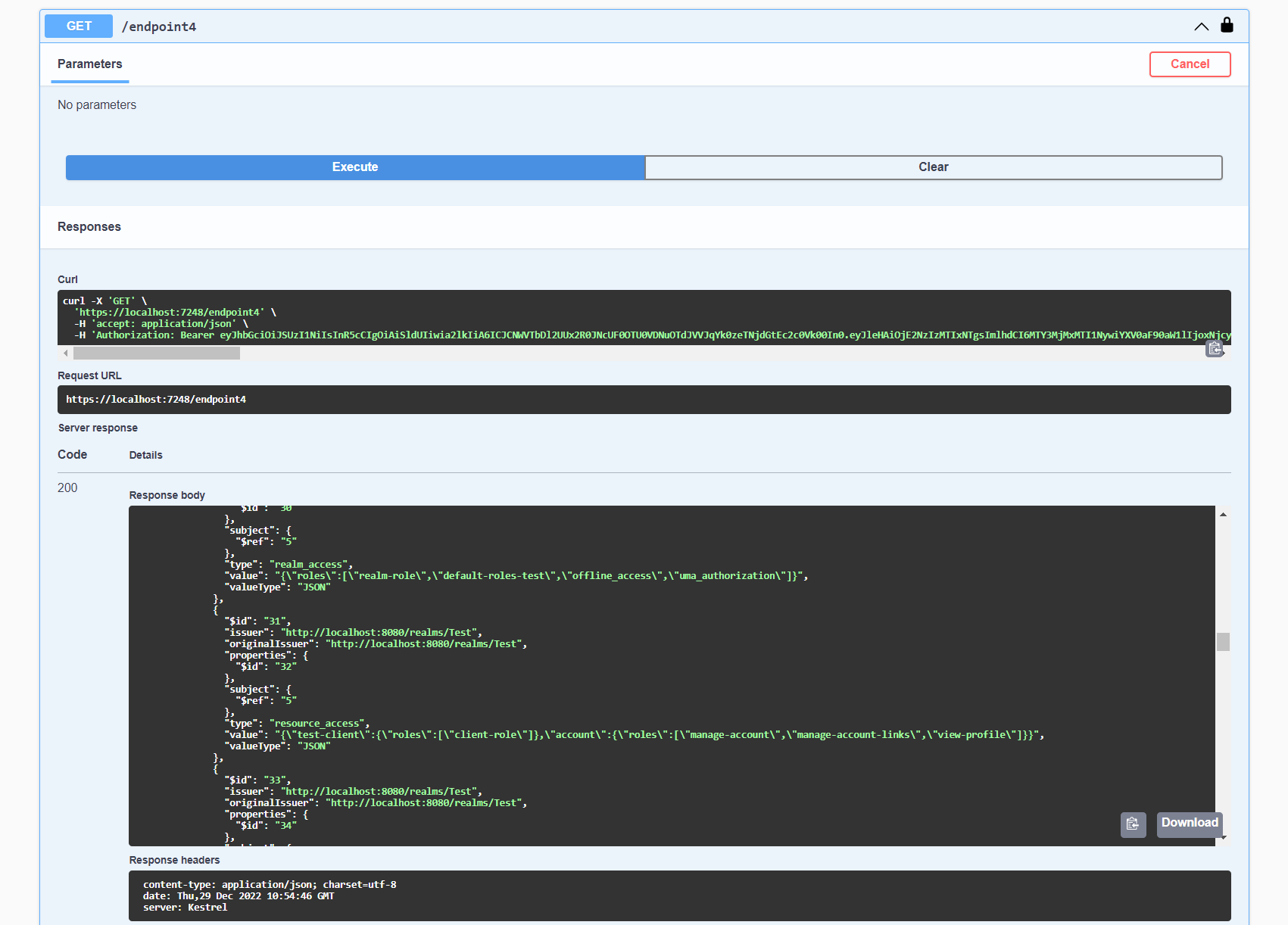Viewport: 1288px width, 925px height.
Task: Click the Authorization Bearer token line in curl
Action: coord(652,335)
